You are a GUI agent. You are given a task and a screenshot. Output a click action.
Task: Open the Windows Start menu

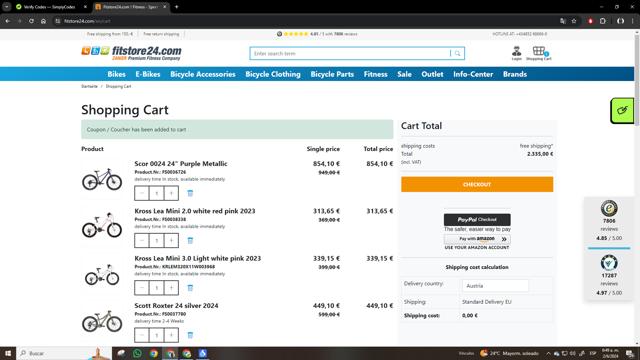point(8,353)
